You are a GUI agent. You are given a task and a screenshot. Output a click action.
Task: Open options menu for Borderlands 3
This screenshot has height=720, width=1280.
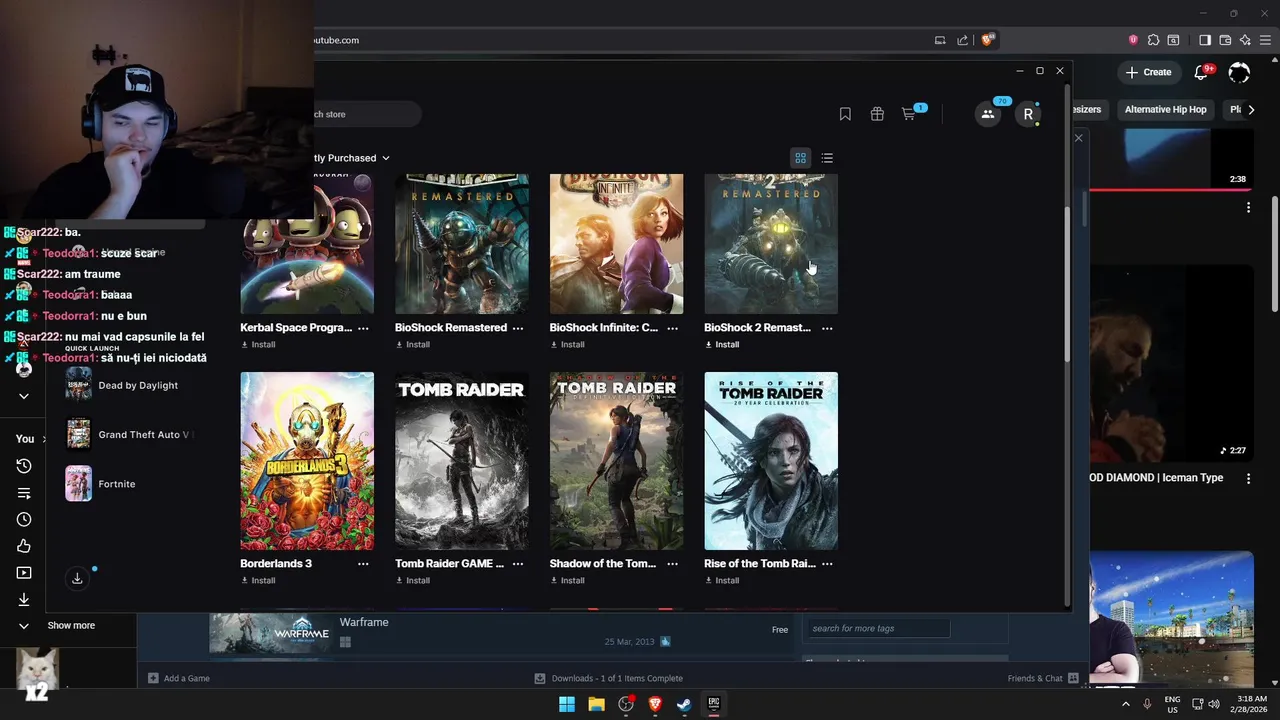coord(363,564)
